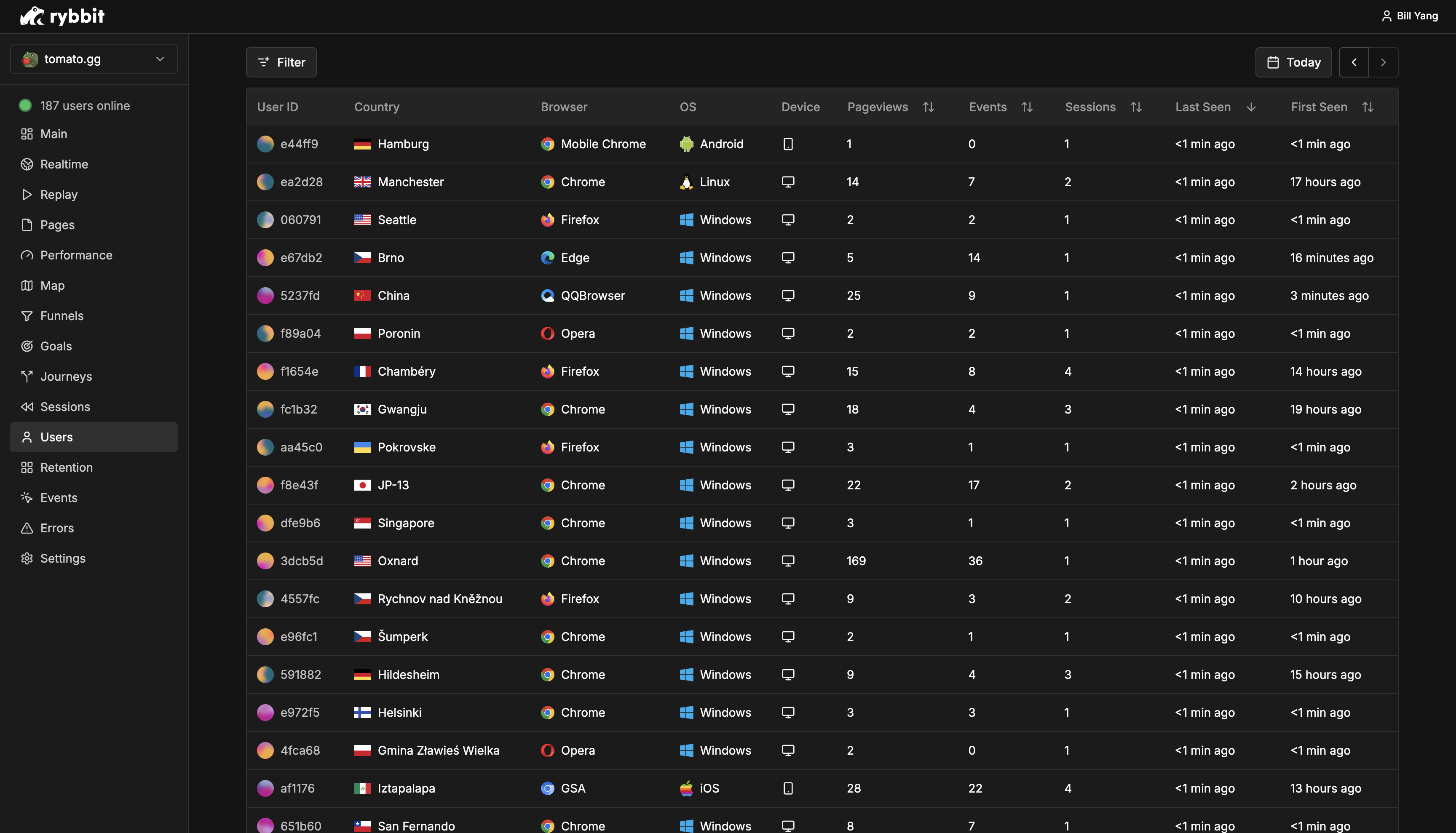
Task: Open the Realtime page icon in sidebar
Action: (27, 164)
